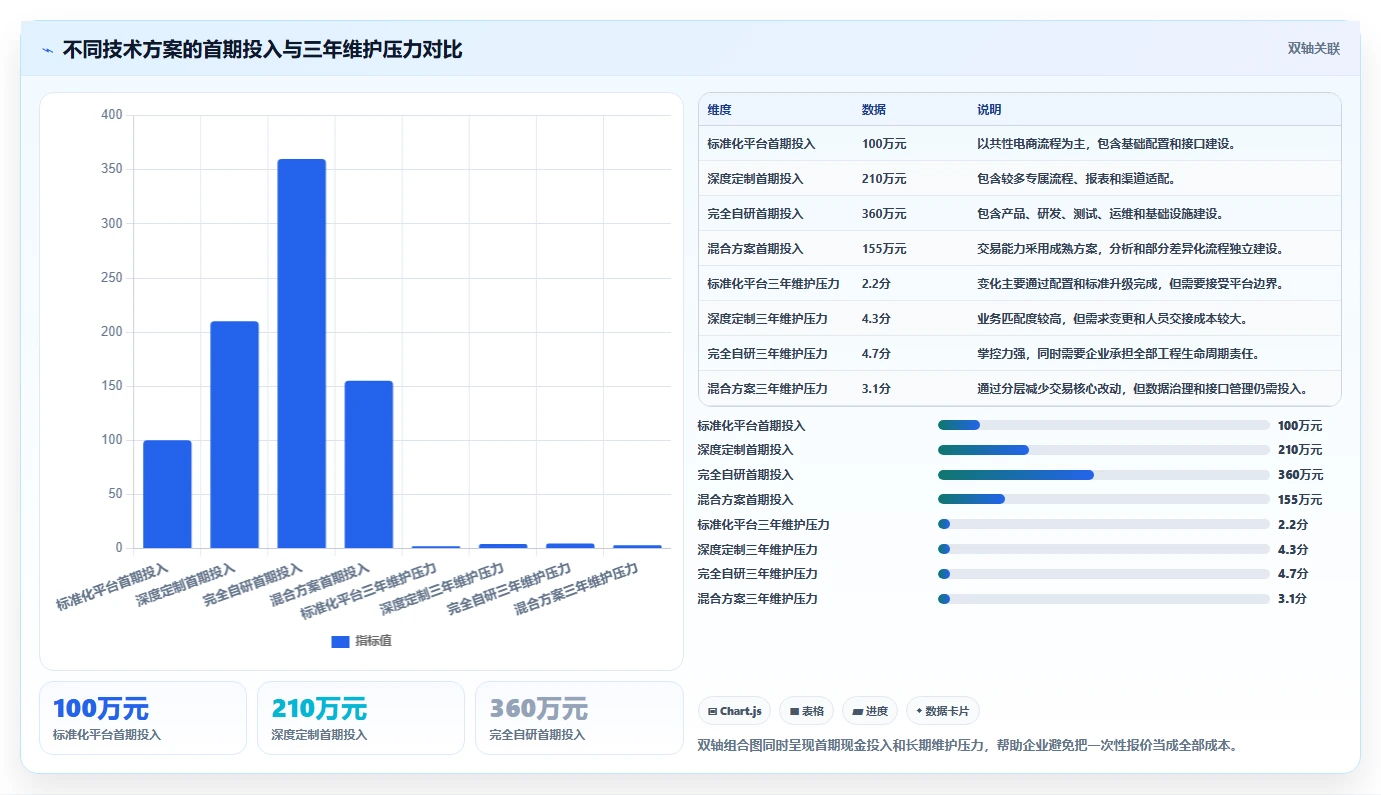This screenshot has width=1381, height=795.
Task: Click the progress bar for 完全自研首期投入
Action: tap(1104, 475)
